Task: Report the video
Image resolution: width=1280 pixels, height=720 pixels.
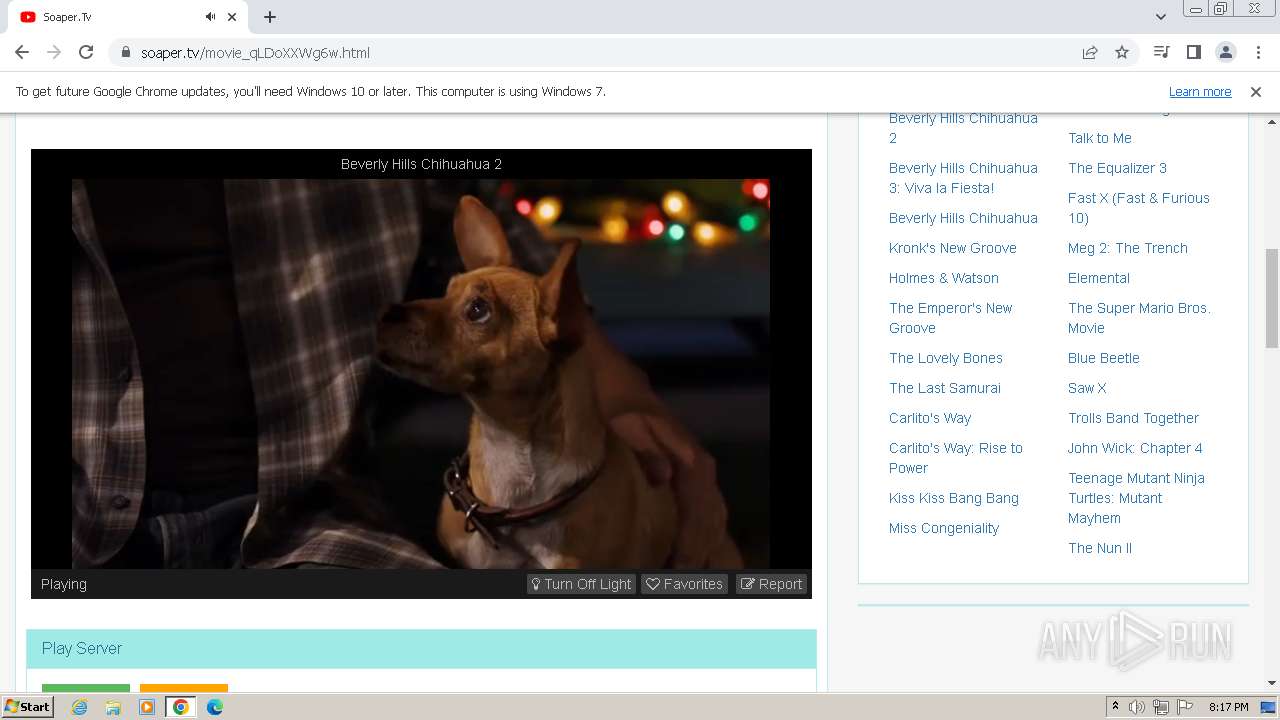Action: coord(771,584)
